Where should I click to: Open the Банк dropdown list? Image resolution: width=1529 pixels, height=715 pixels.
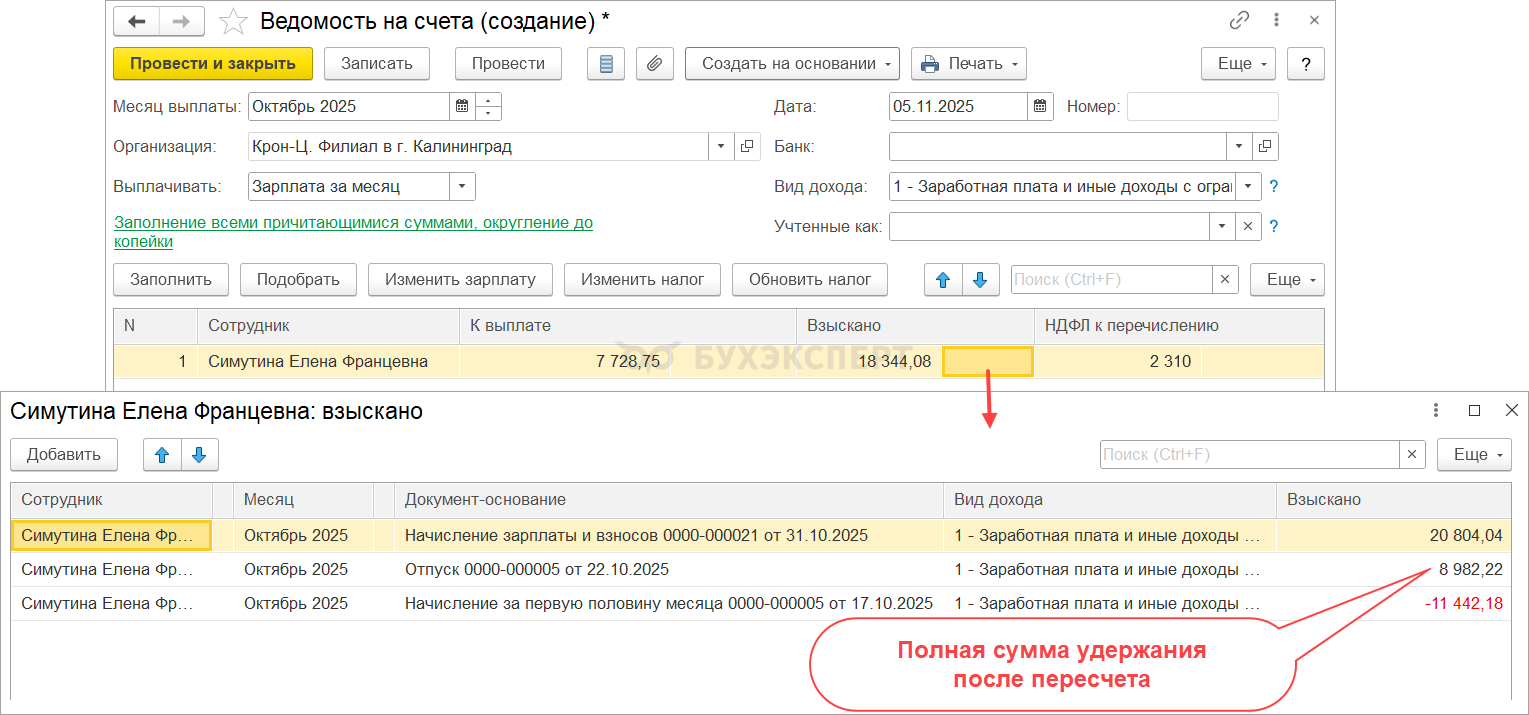1240,147
